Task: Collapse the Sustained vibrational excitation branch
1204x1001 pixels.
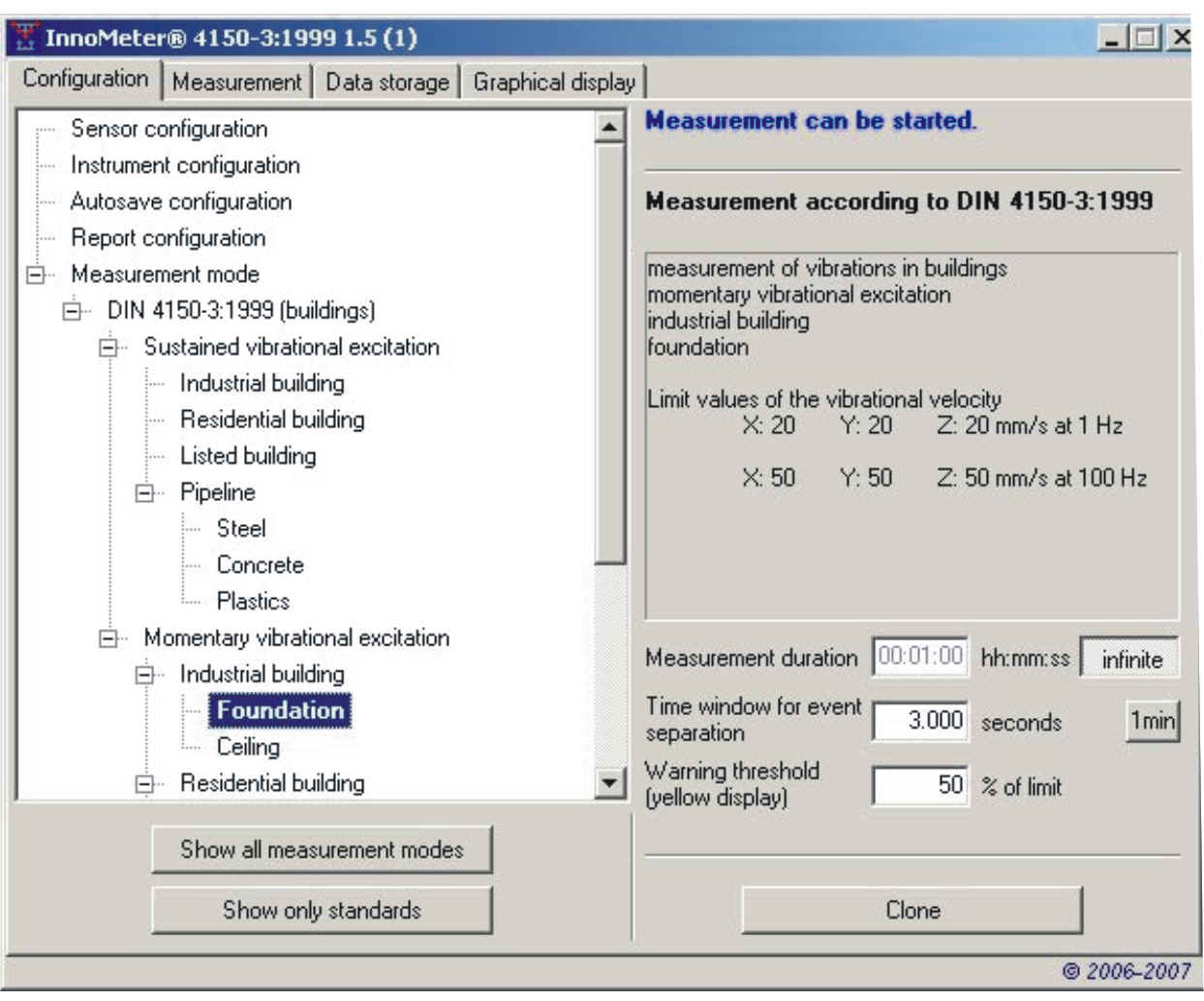Action: click(108, 348)
